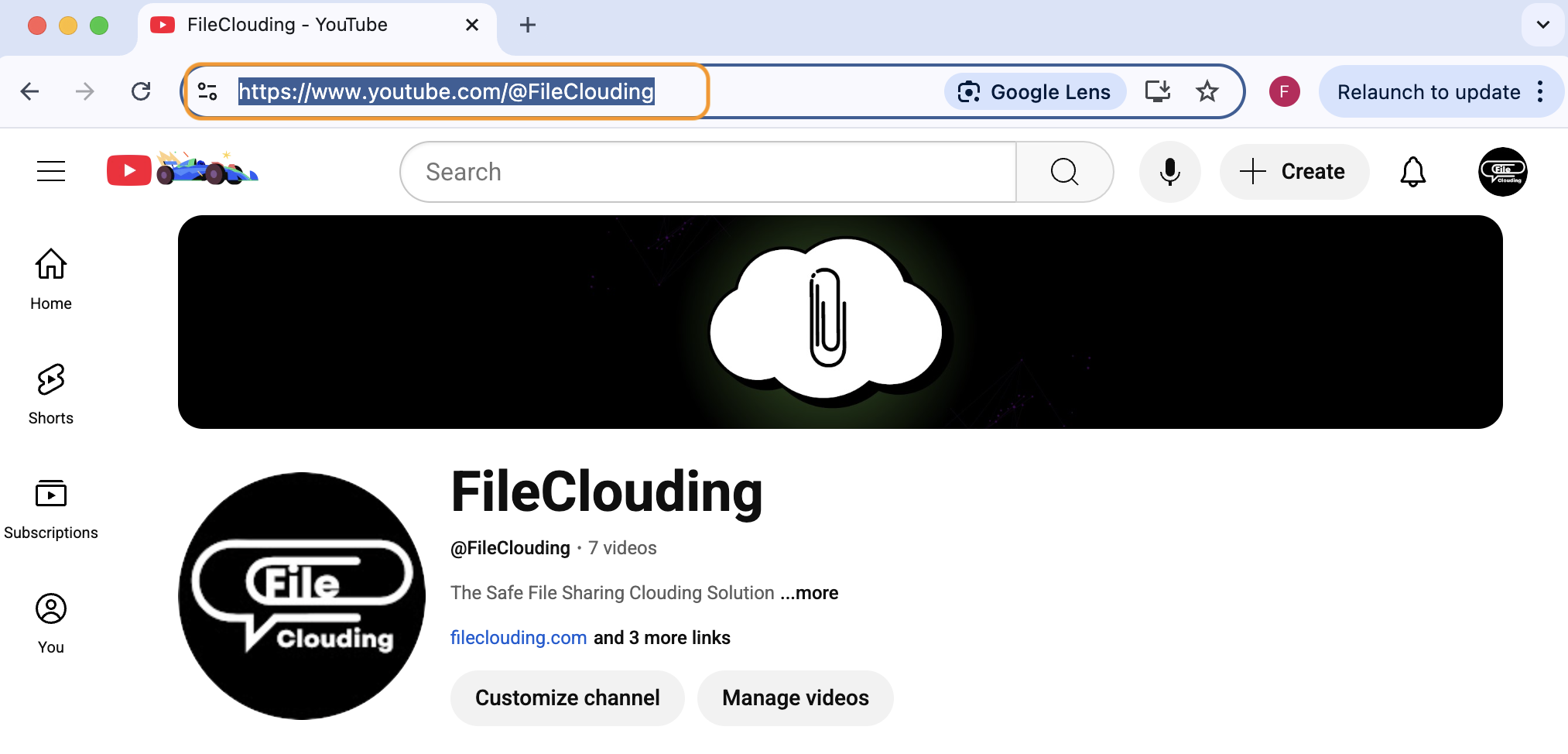This screenshot has width=1568, height=754.
Task: Click Customize channel button
Action: pos(567,698)
